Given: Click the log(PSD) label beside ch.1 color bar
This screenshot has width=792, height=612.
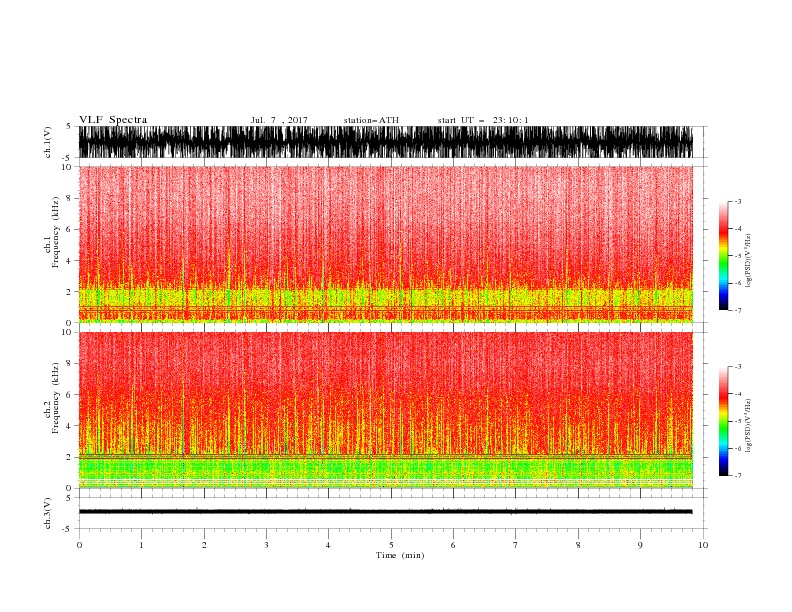Looking at the screenshot, I should tap(748, 261).
